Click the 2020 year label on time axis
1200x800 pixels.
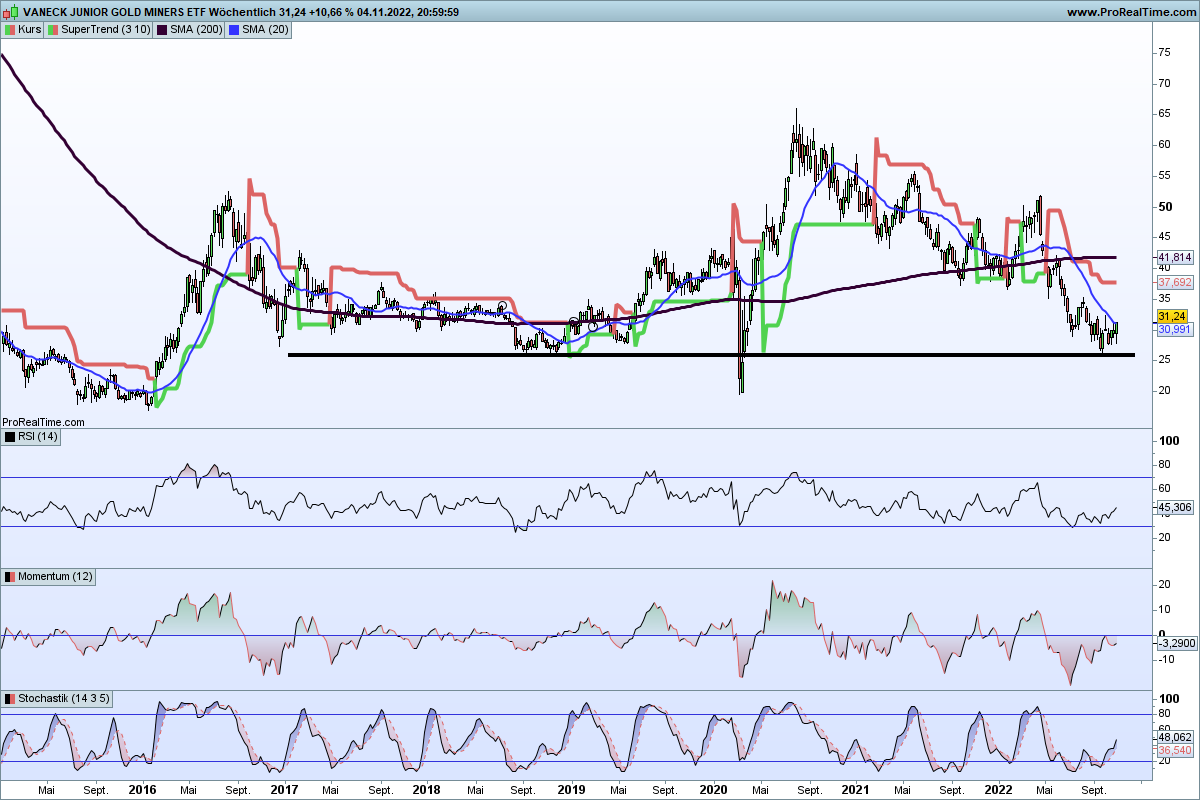tap(713, 790)
